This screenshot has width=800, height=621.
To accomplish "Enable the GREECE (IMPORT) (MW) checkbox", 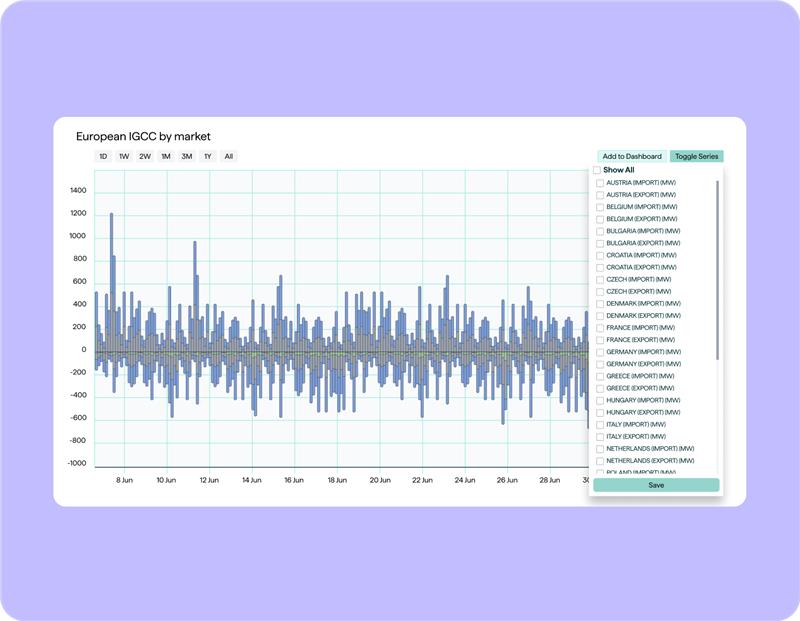I will pyautogui.click(x=600, y=376).
